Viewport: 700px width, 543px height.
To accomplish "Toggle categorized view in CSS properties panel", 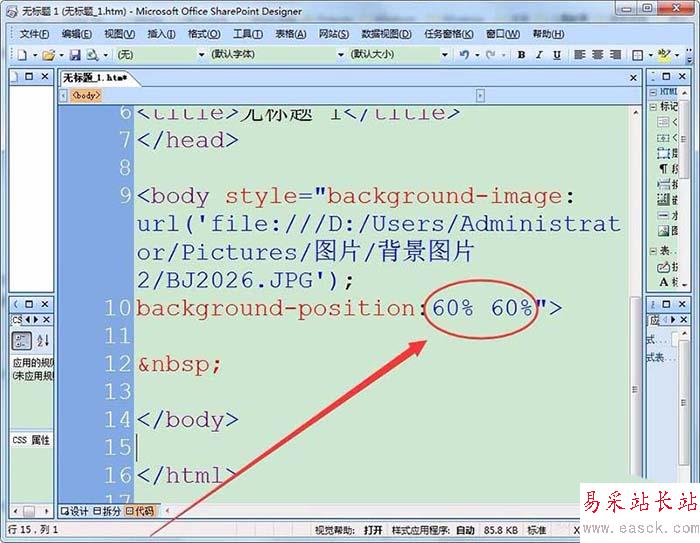I will coord(21,341).
